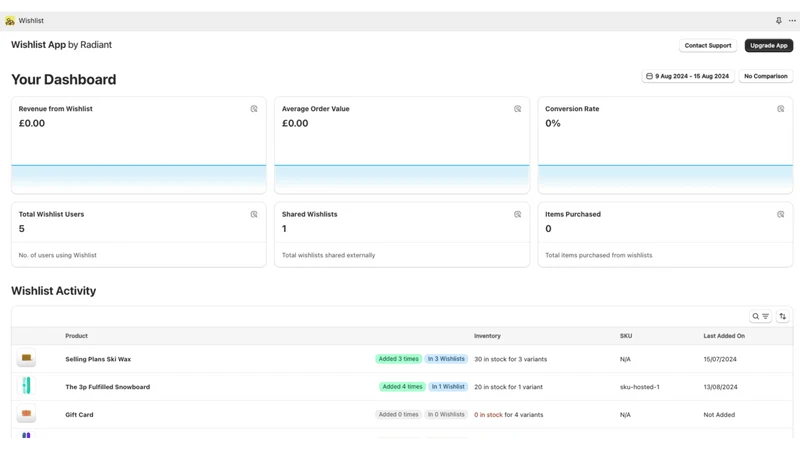800x450 pixels.
Task: Click the sku-hosted-1 SKU value
Action: coord(639,387)
